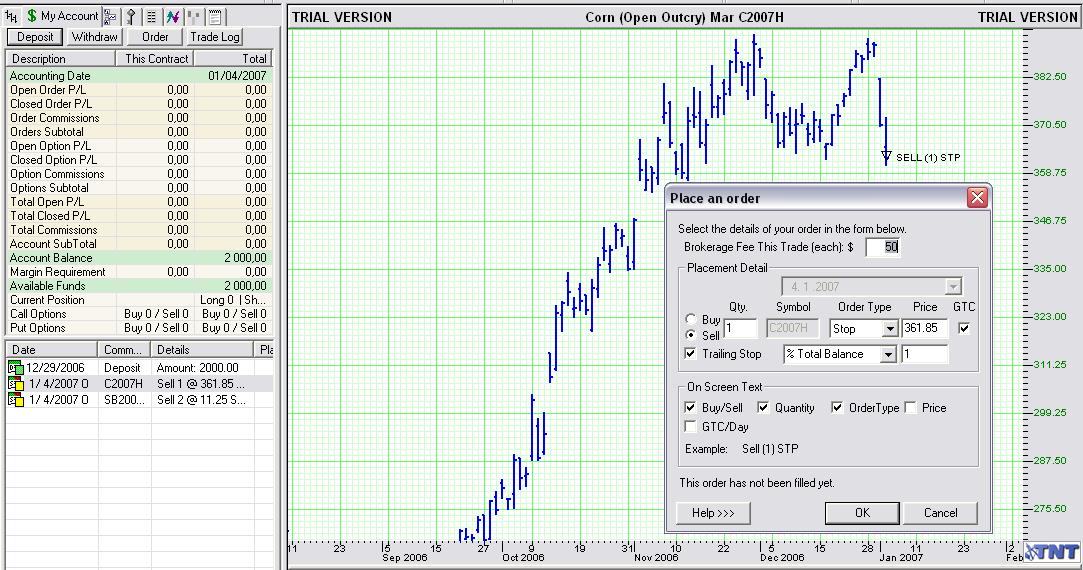Click the Qty. input field
This screenshot has height=570, width=1083.
coord(740,328)
